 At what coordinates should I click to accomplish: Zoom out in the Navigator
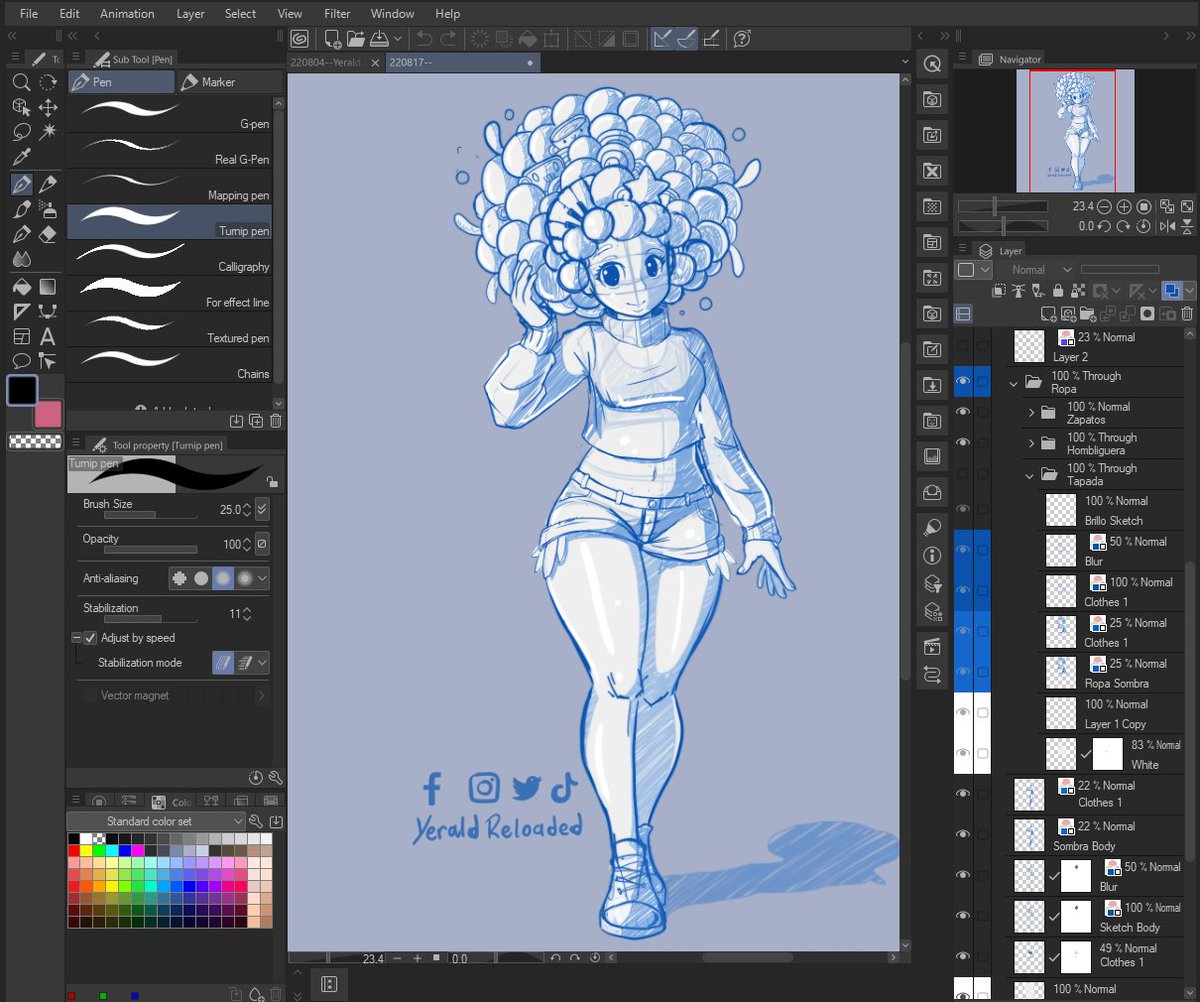[1104, 207]
